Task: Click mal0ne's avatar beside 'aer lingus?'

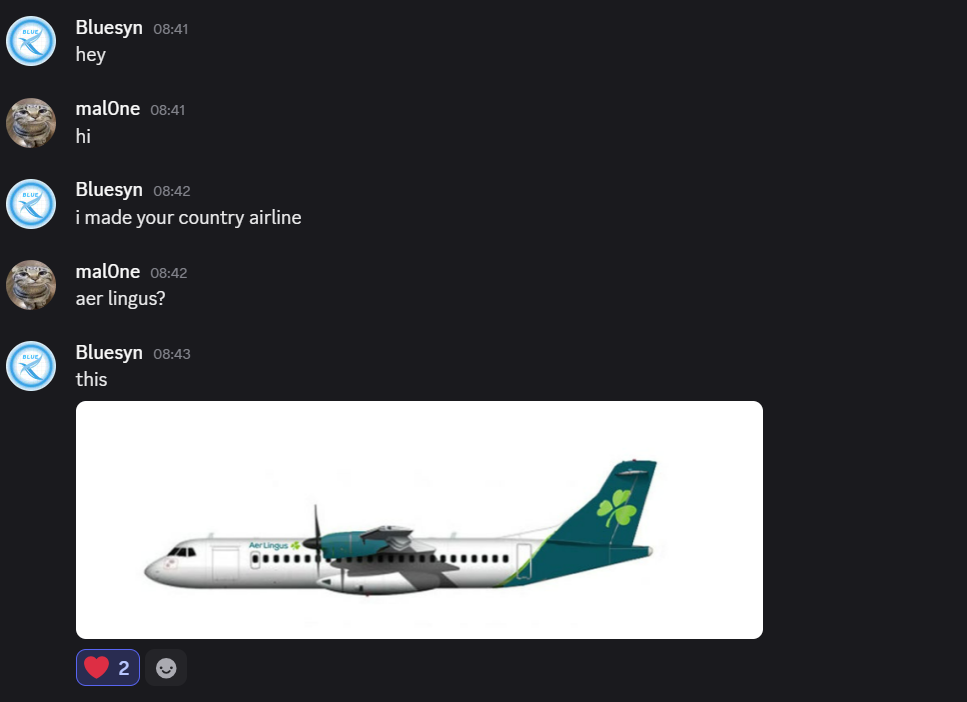Action: click(x=31, y=285)
